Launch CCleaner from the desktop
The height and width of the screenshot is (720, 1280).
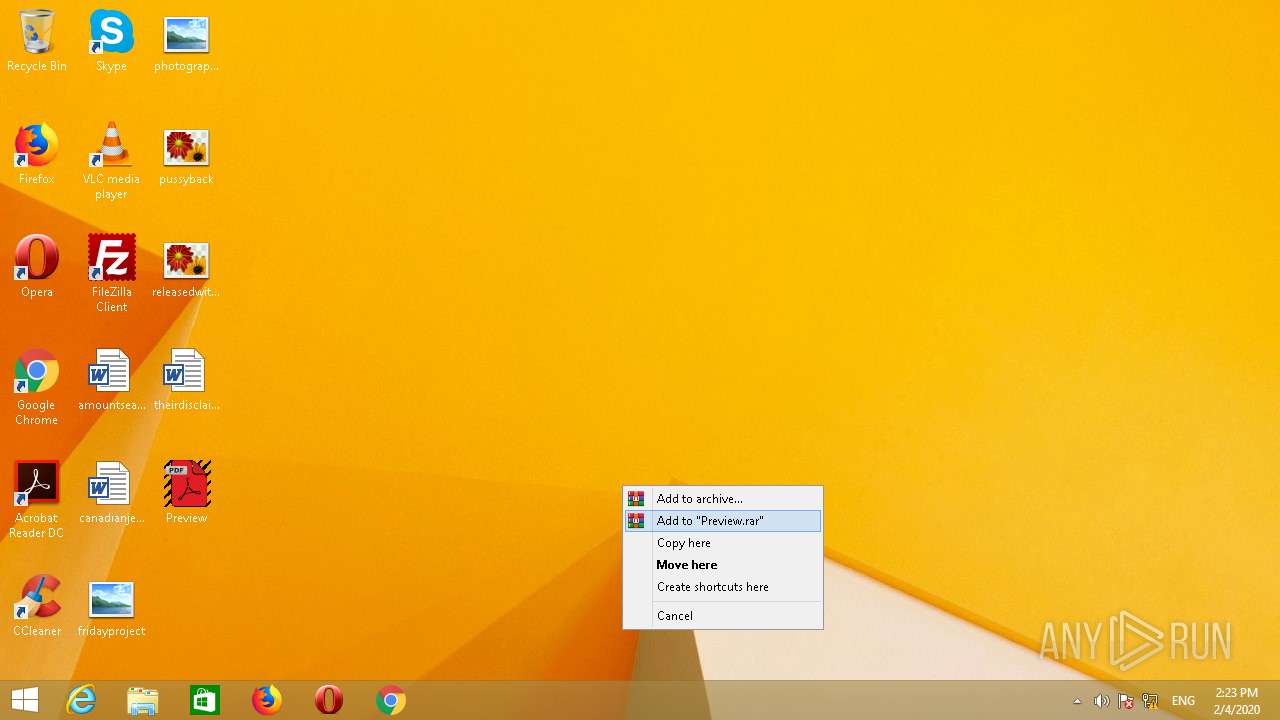(37, 606)
